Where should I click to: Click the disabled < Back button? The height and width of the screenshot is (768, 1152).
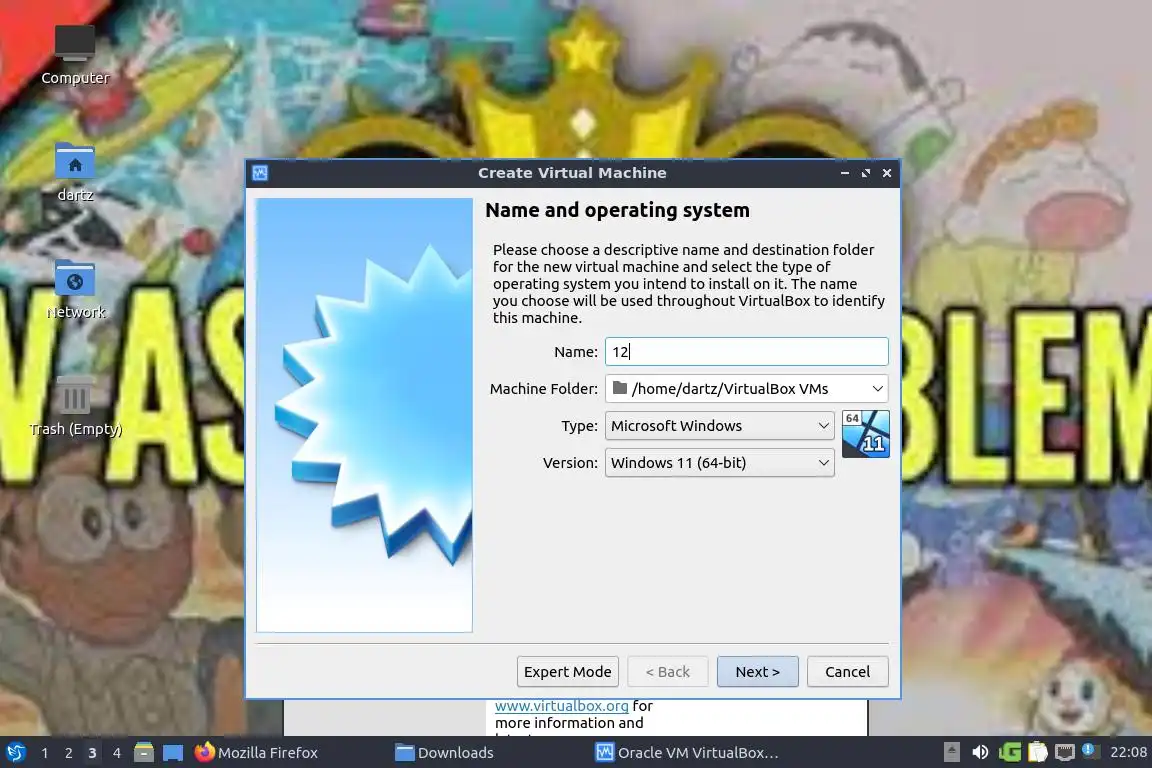coord(667,672)
